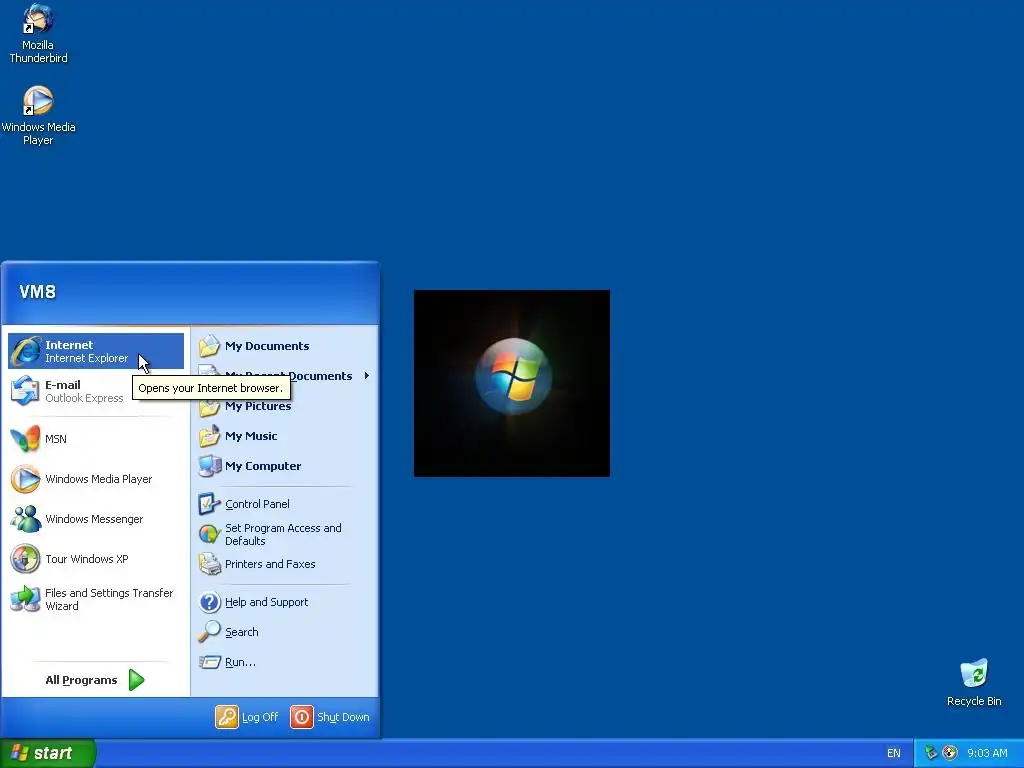Open MSN butterfly icon
1024x768 pixels.
pyautogui.click(x=25, y=439)
